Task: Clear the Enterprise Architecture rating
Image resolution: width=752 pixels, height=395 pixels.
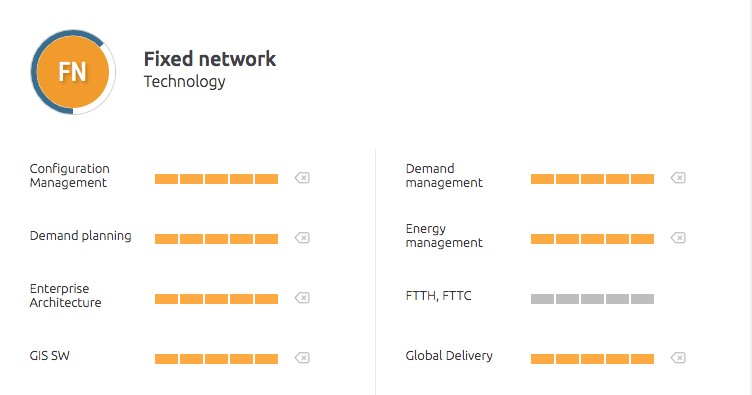Action: pos(302,298)
